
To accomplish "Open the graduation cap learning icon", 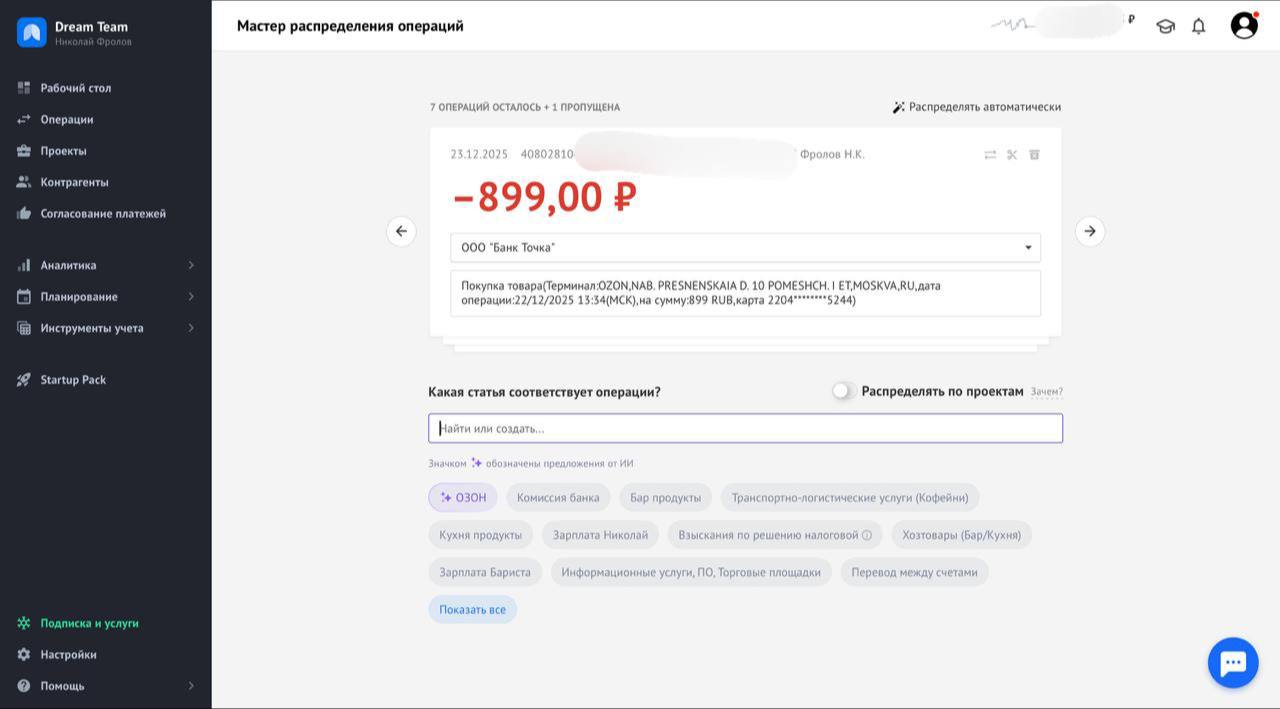I will click(1165, 27).
